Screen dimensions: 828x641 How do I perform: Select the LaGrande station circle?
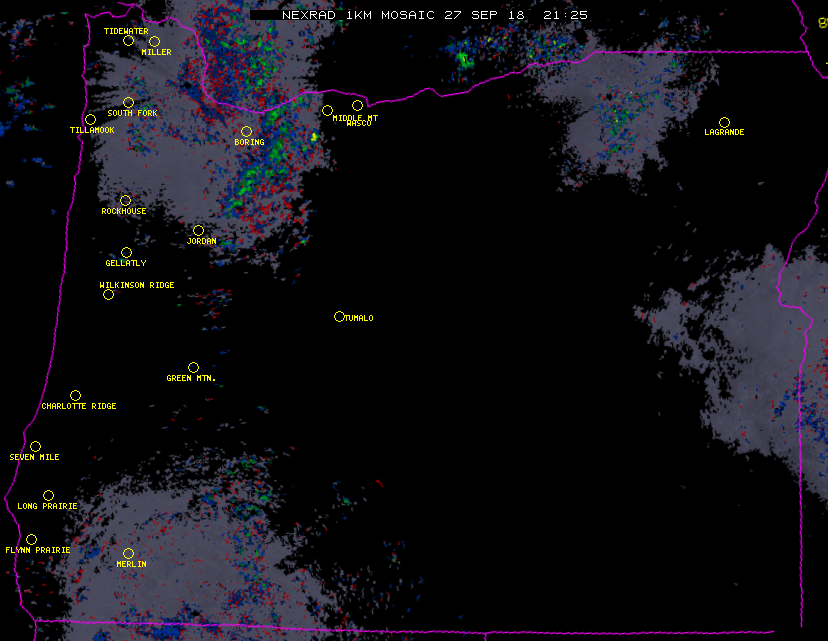tap(724, 122)
